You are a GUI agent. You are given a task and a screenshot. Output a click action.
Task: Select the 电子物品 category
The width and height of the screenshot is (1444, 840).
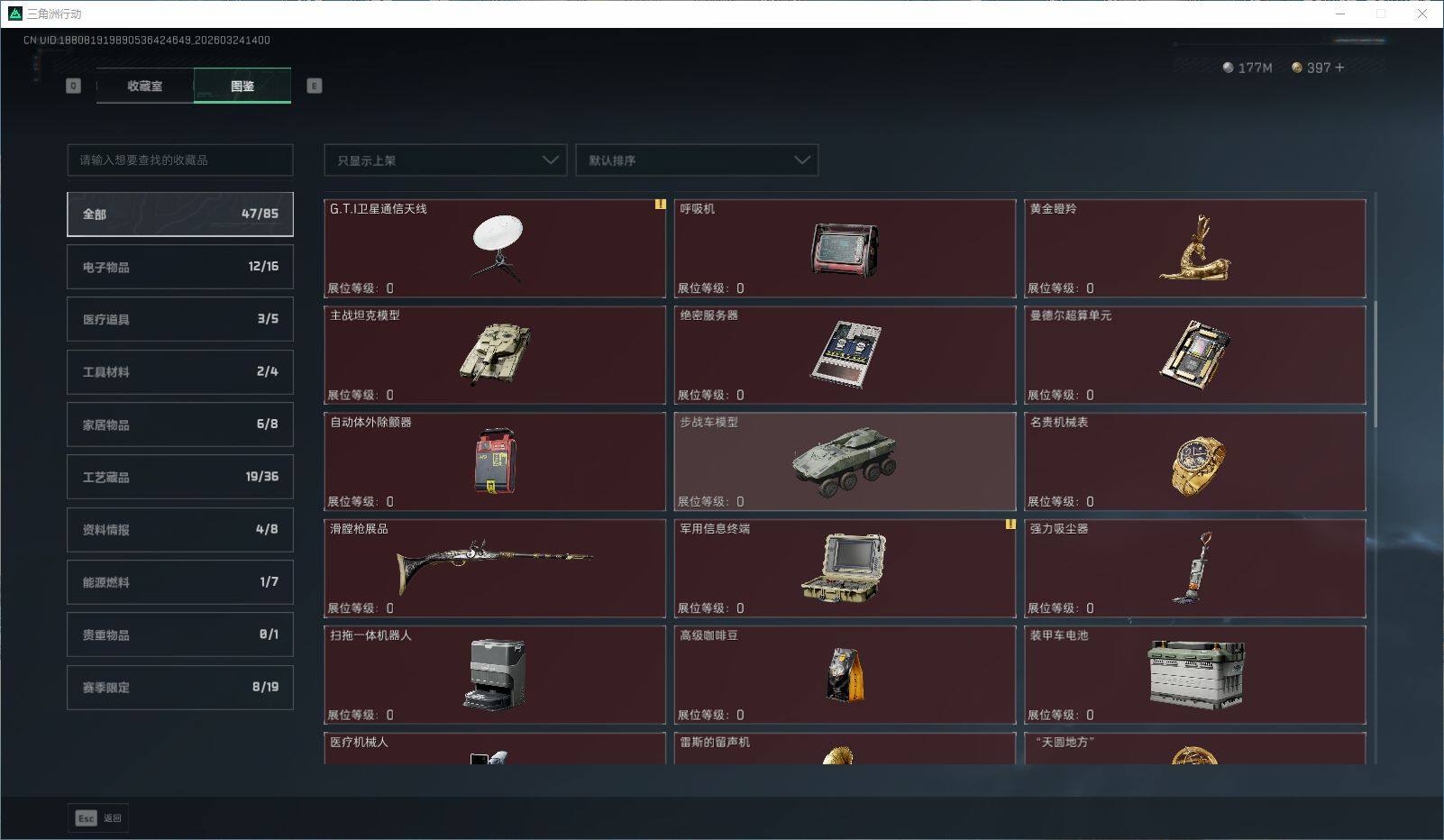179,266
